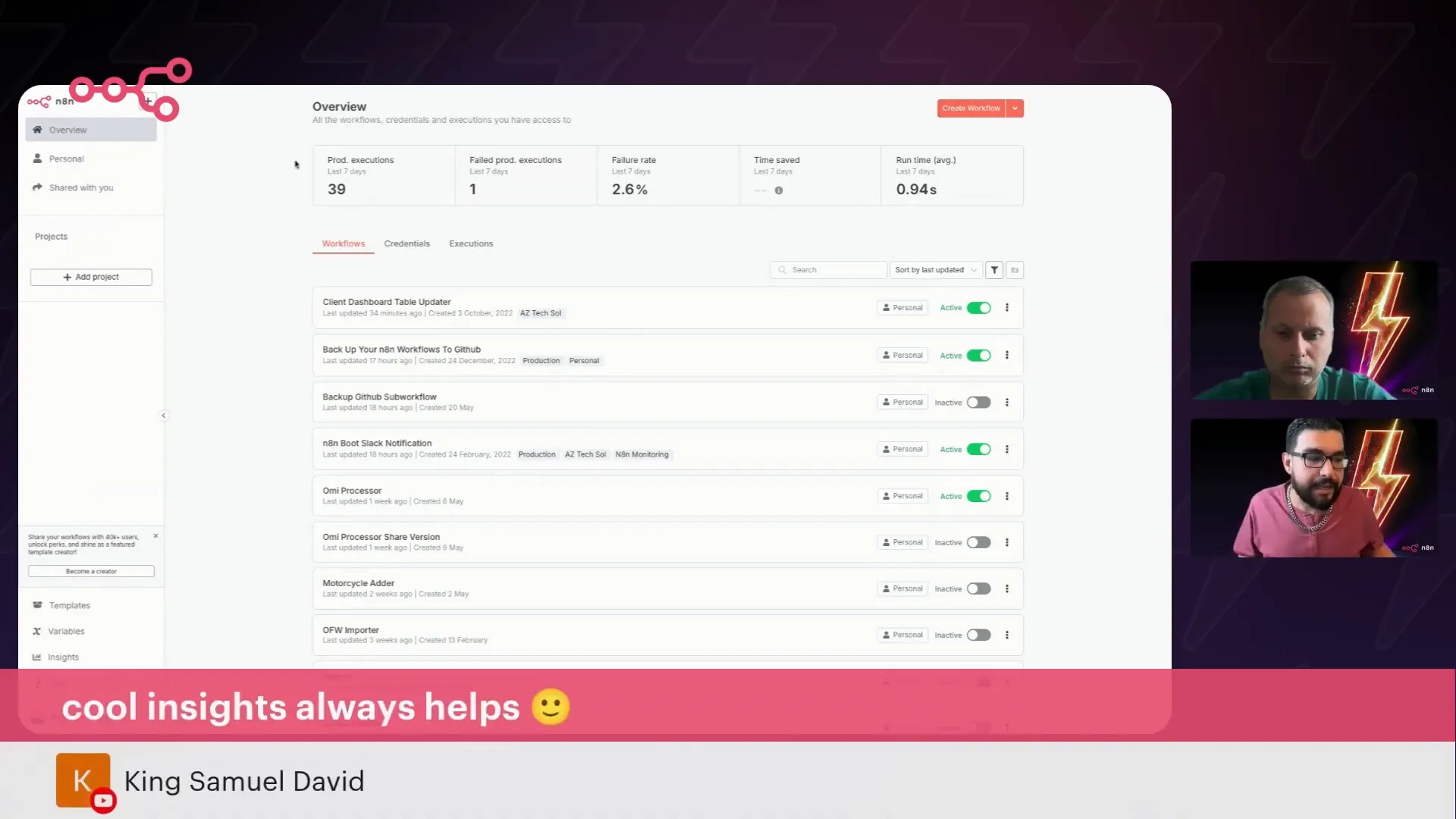
Task: Activate the OFW Importer workflow switch
Action: pos(979,635)
